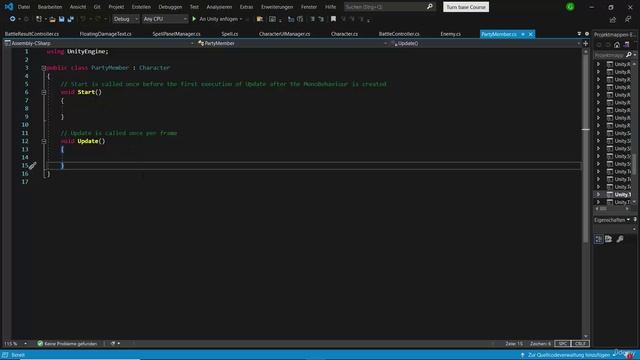
Task: Click the uncomment lines toolbar icon
Action: [x=321, y=19]
